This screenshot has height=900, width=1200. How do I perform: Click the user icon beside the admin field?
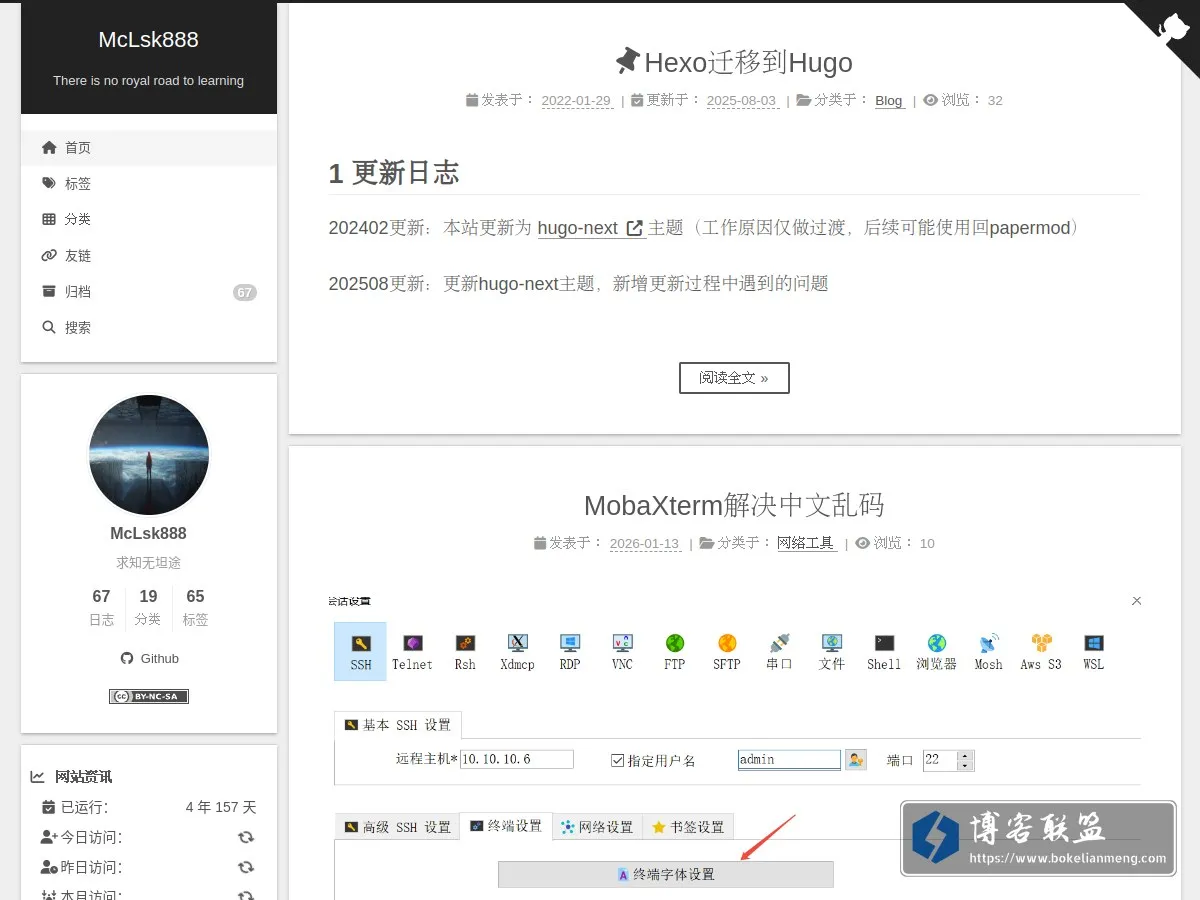pos(855,760)
